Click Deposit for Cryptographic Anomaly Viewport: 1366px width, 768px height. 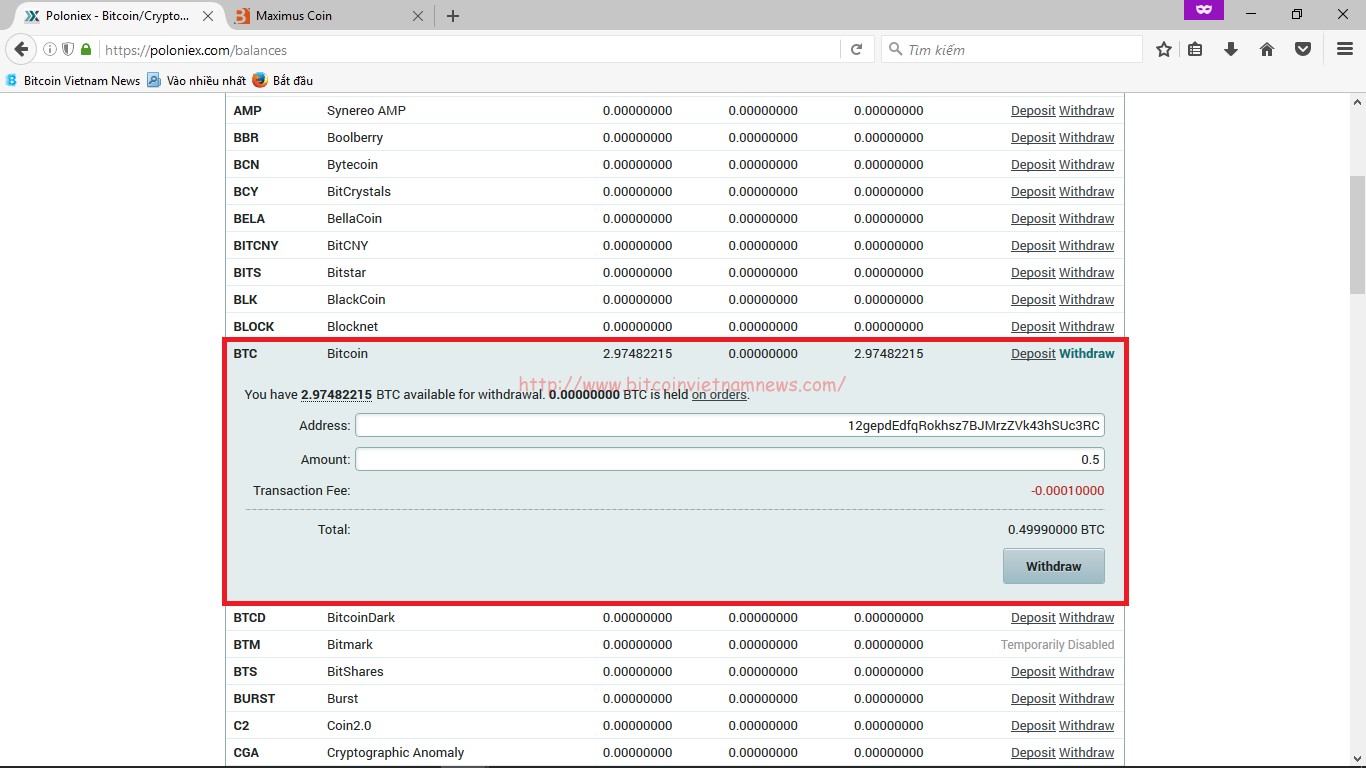tap(1033, 752)
